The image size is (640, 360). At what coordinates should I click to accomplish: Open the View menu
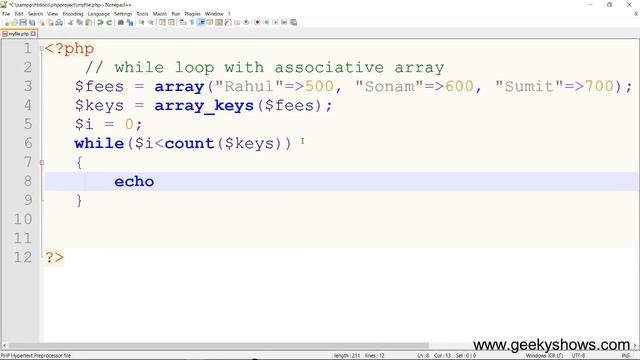tap(53, 14)
